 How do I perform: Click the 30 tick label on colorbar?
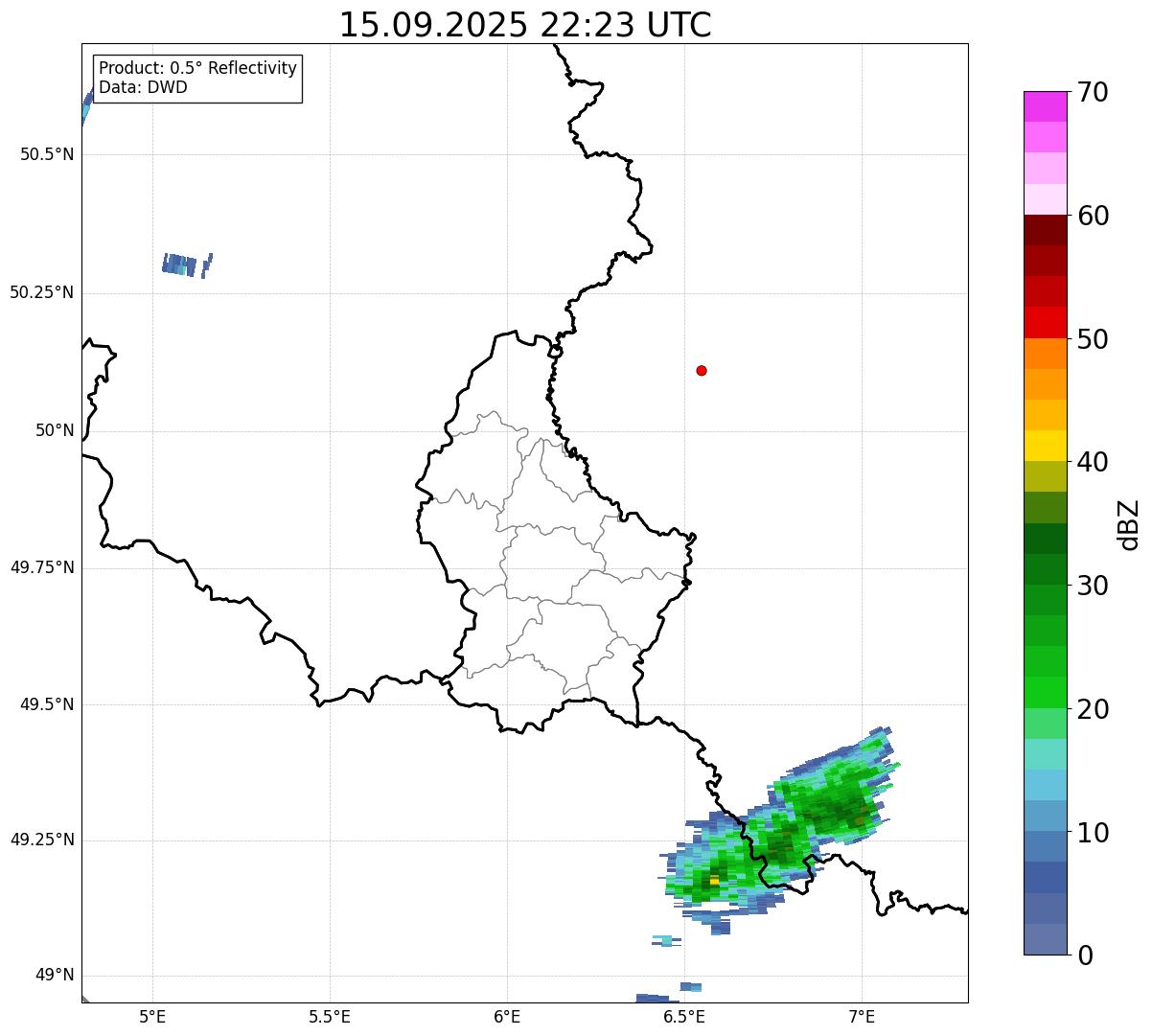coord(1093,586)
